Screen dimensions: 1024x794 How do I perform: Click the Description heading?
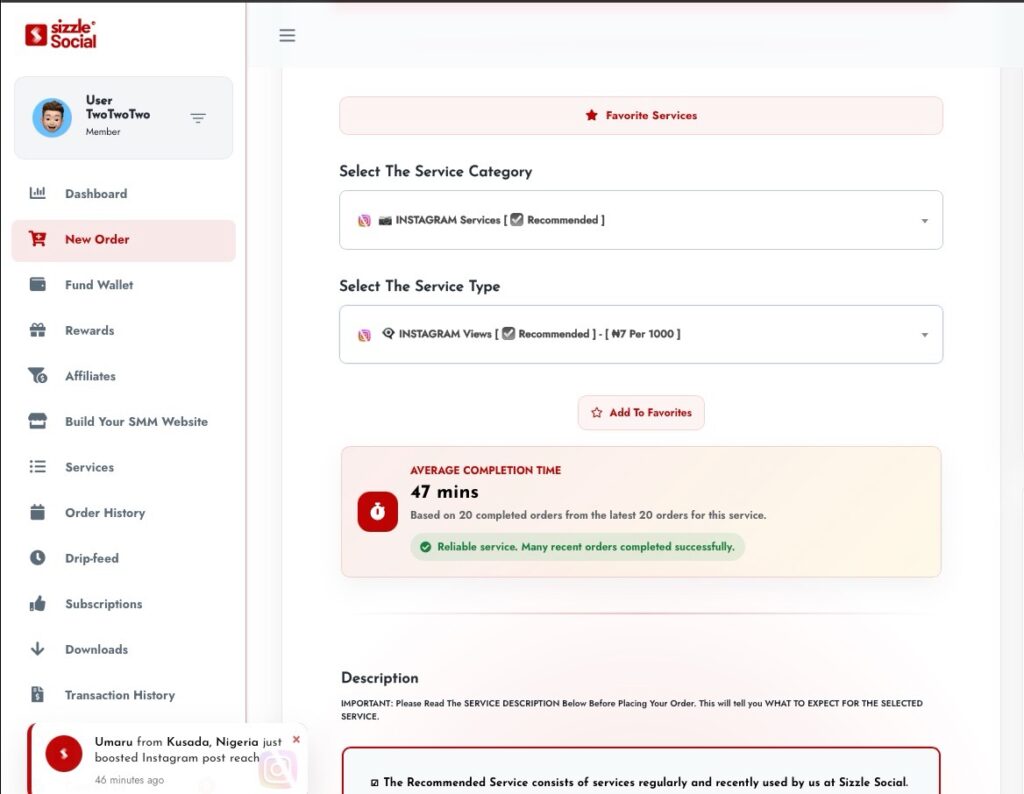pos(379,678)
